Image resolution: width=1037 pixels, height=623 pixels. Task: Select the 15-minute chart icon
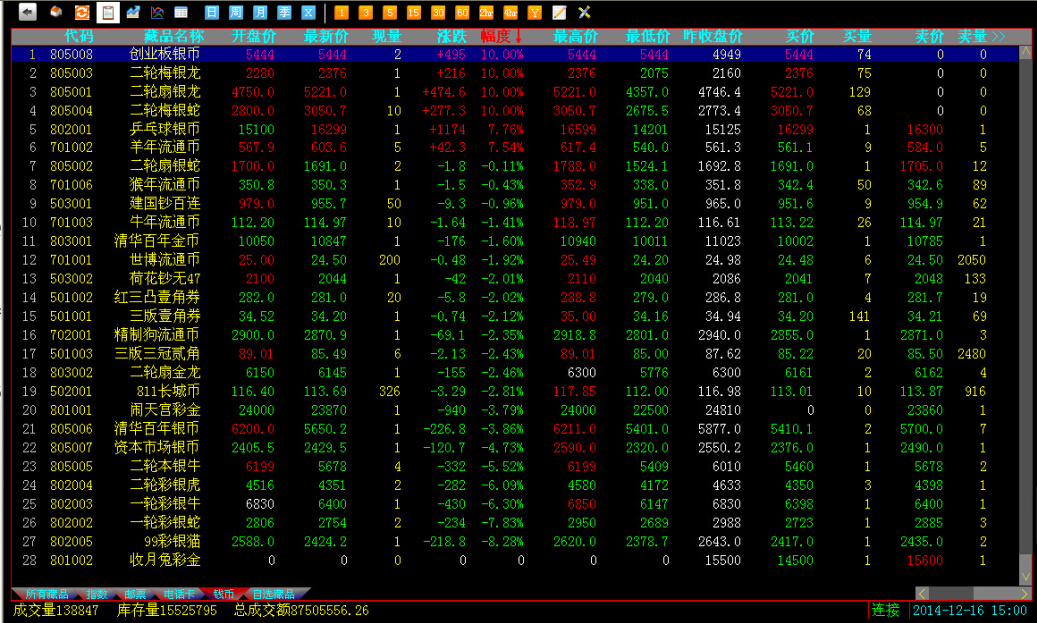coord(414,12)
